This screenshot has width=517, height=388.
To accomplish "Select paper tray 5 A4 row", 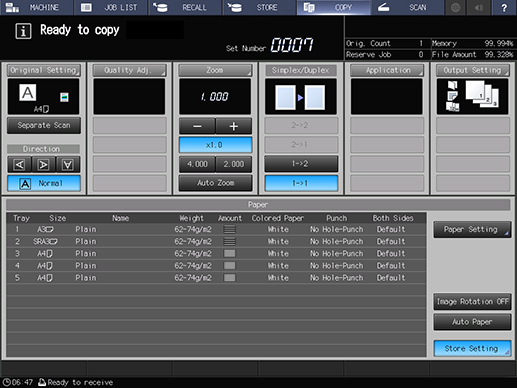I will (x=216, y=278).
